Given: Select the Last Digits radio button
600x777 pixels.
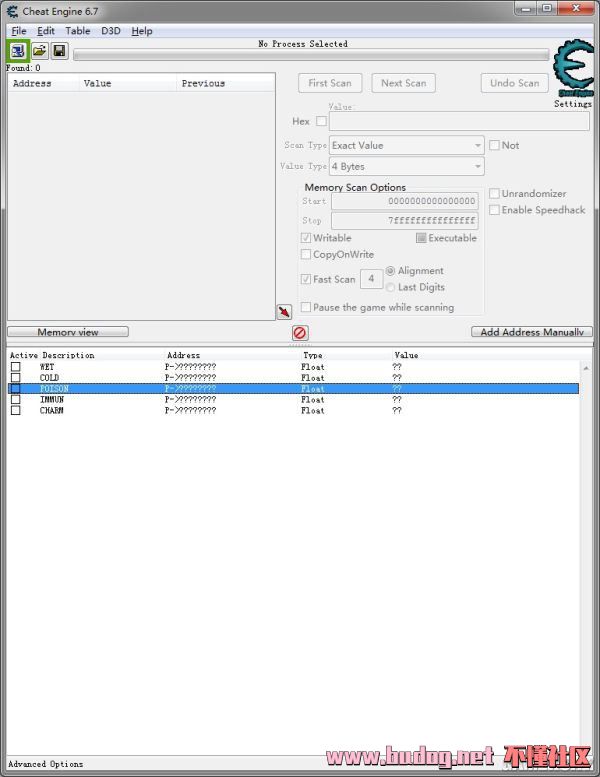Looking at the screenshot, I should pos(390,287).
